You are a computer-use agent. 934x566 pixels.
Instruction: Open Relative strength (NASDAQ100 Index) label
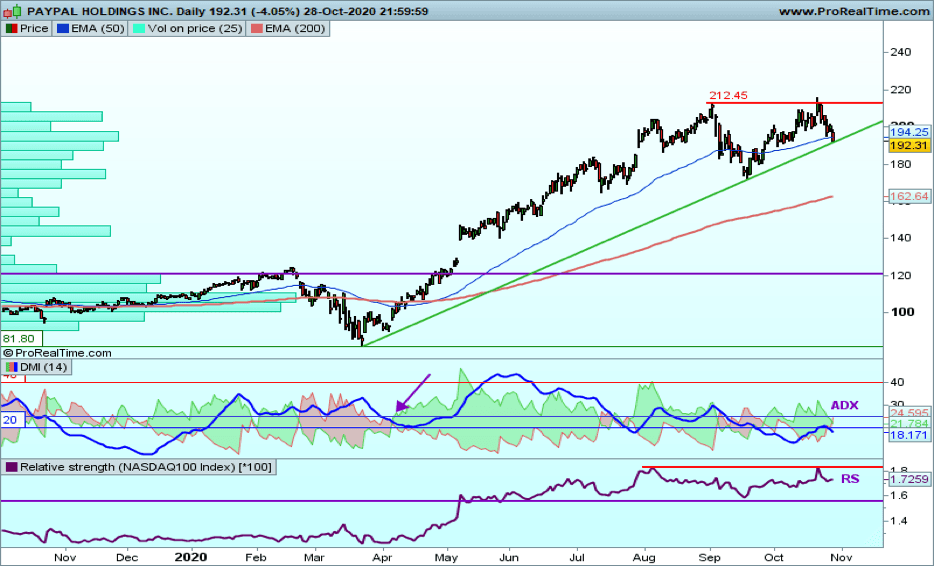click(x=146, y=467)
